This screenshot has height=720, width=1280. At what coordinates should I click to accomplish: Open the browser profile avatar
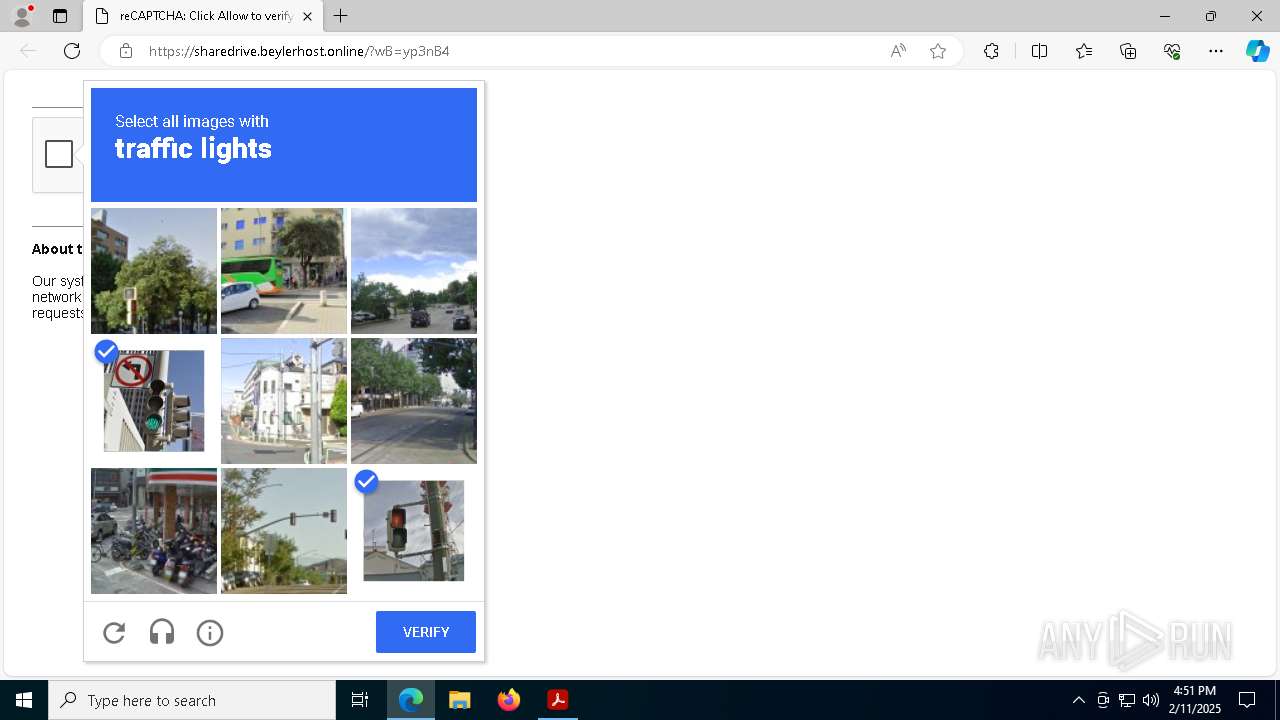point(22,16)
